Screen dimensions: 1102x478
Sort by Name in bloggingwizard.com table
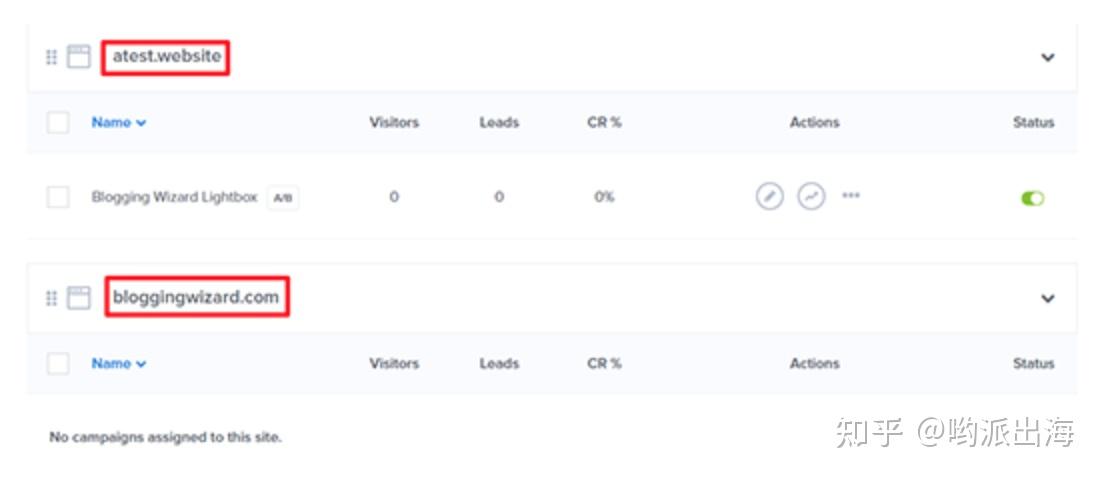[119, 364]
